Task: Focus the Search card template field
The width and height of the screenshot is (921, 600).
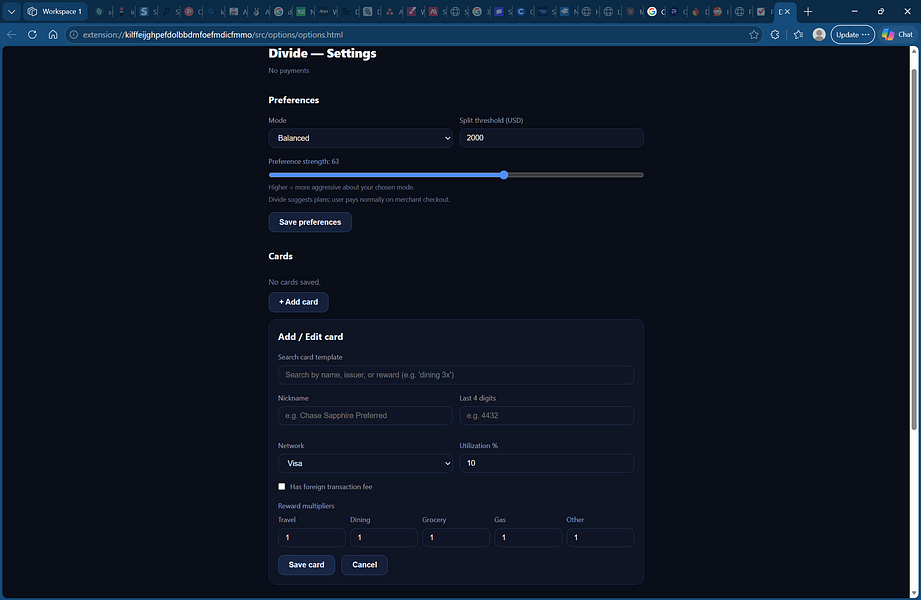Action: coord(456,375)
